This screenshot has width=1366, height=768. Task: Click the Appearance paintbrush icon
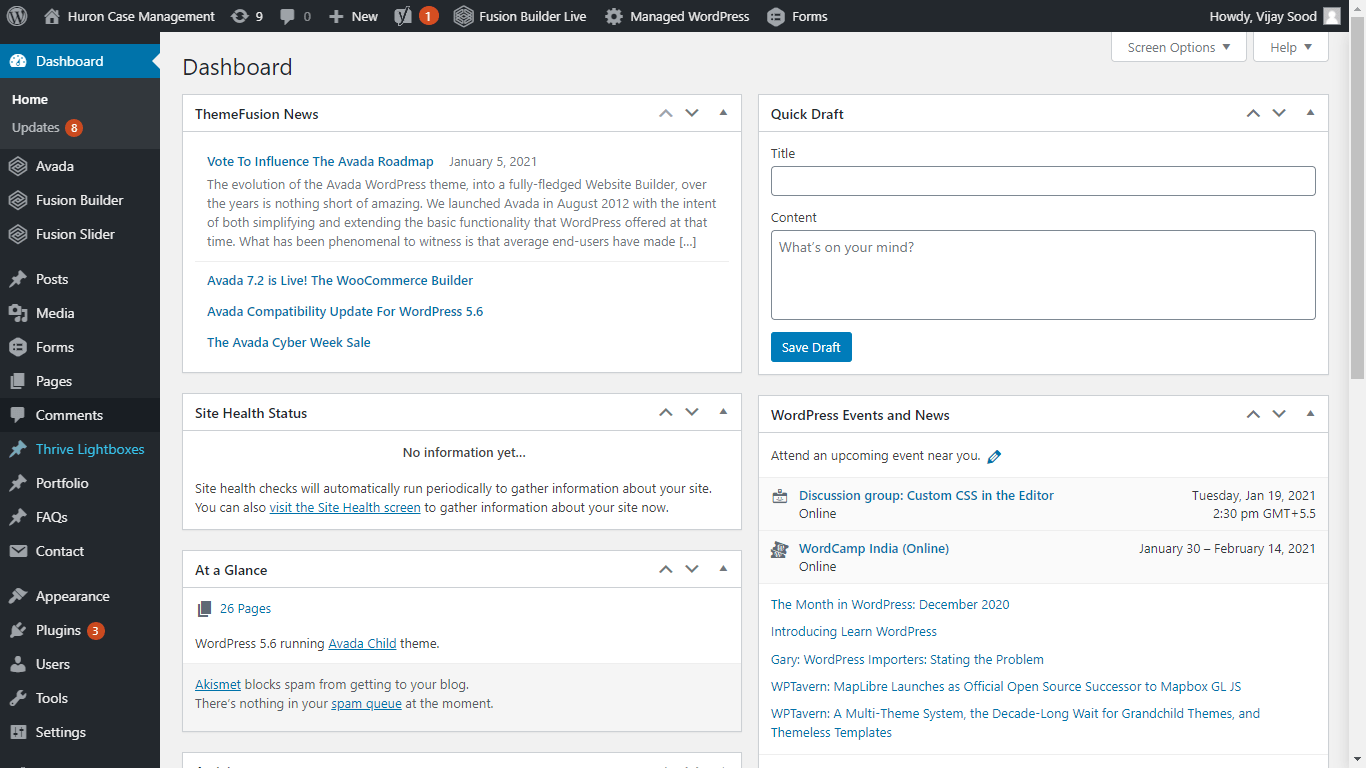pyautogui.click(x=18, y=596)
